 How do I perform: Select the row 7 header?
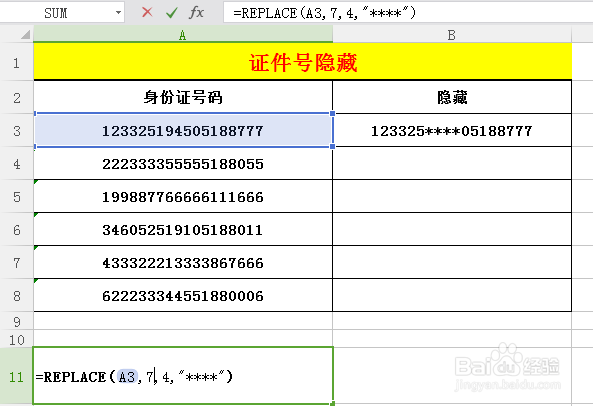point(17,262)
